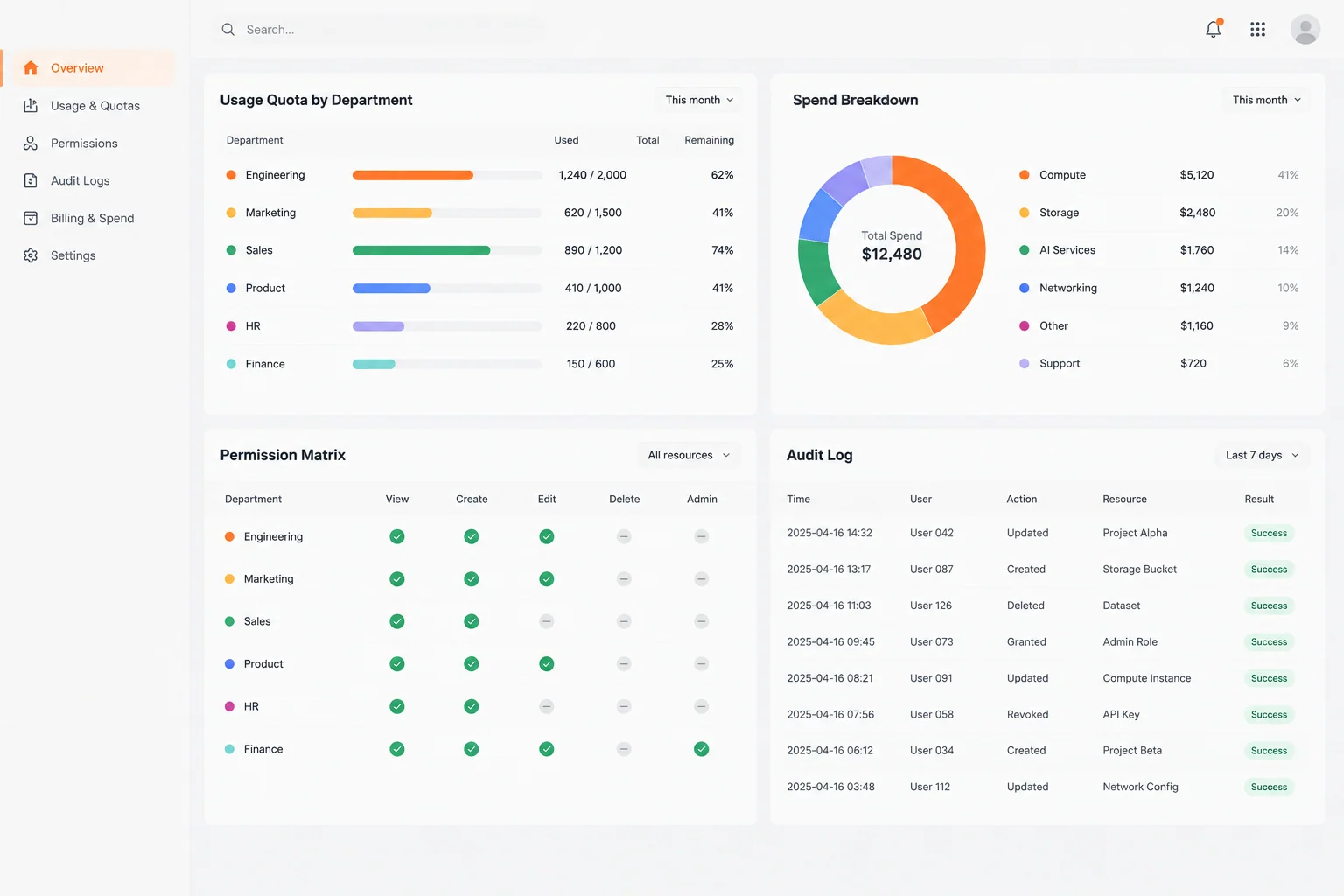Click Storage amount $2,480

coord(1197,213)
